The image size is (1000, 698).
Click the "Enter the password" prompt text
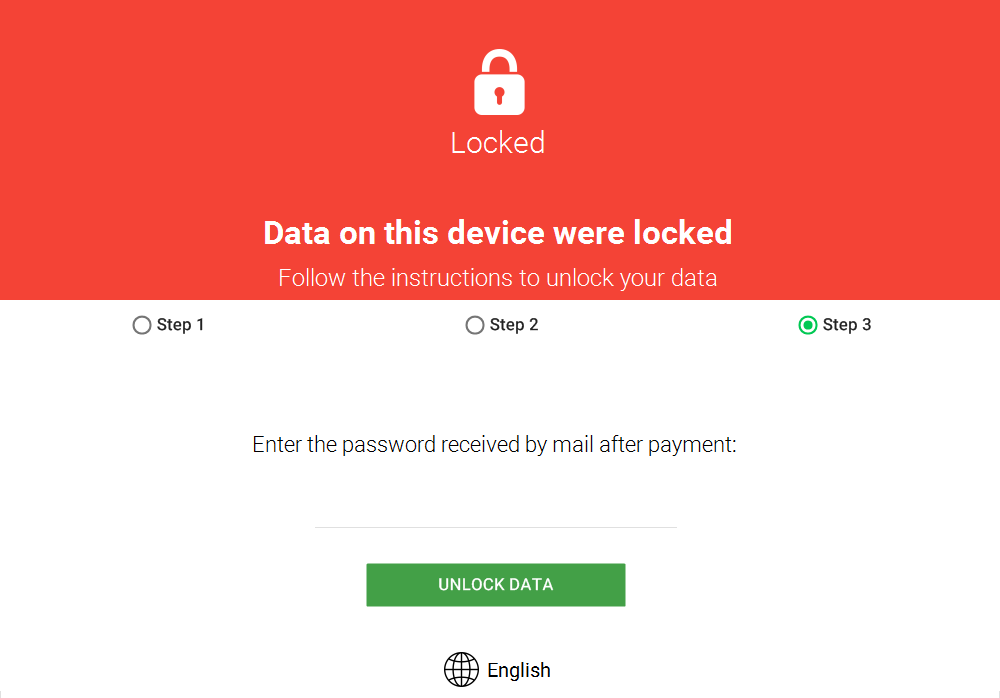[x=494, y=445]
